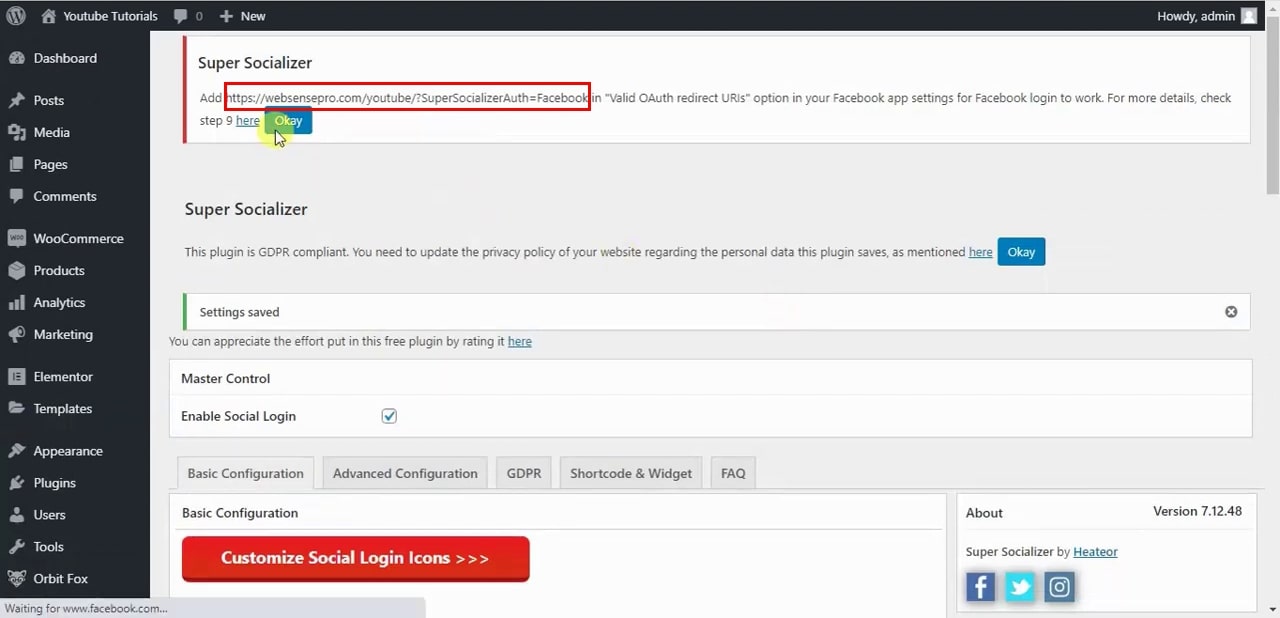Click the Posts pin icon
This screenshot has height=618, width=1280.
click(x=16, y=100)
